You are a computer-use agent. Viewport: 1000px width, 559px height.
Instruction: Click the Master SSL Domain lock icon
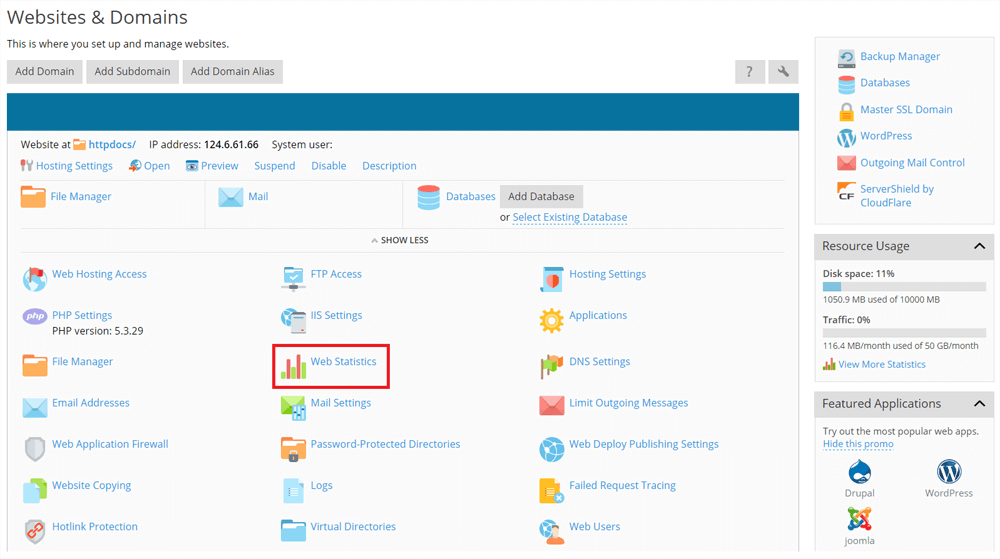point(846,112)
